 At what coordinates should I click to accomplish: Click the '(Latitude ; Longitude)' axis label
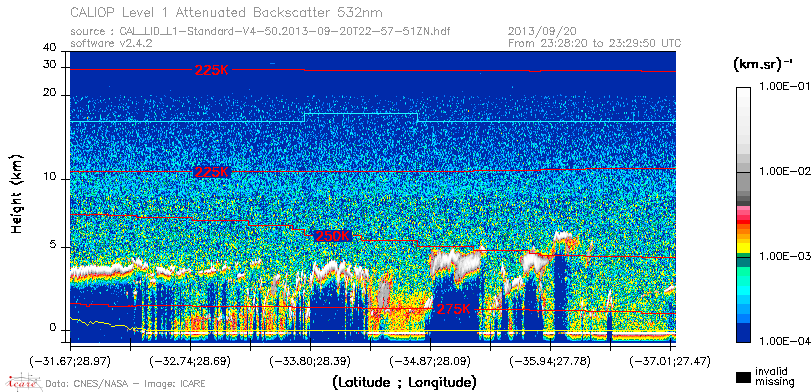tap(404, 383)
